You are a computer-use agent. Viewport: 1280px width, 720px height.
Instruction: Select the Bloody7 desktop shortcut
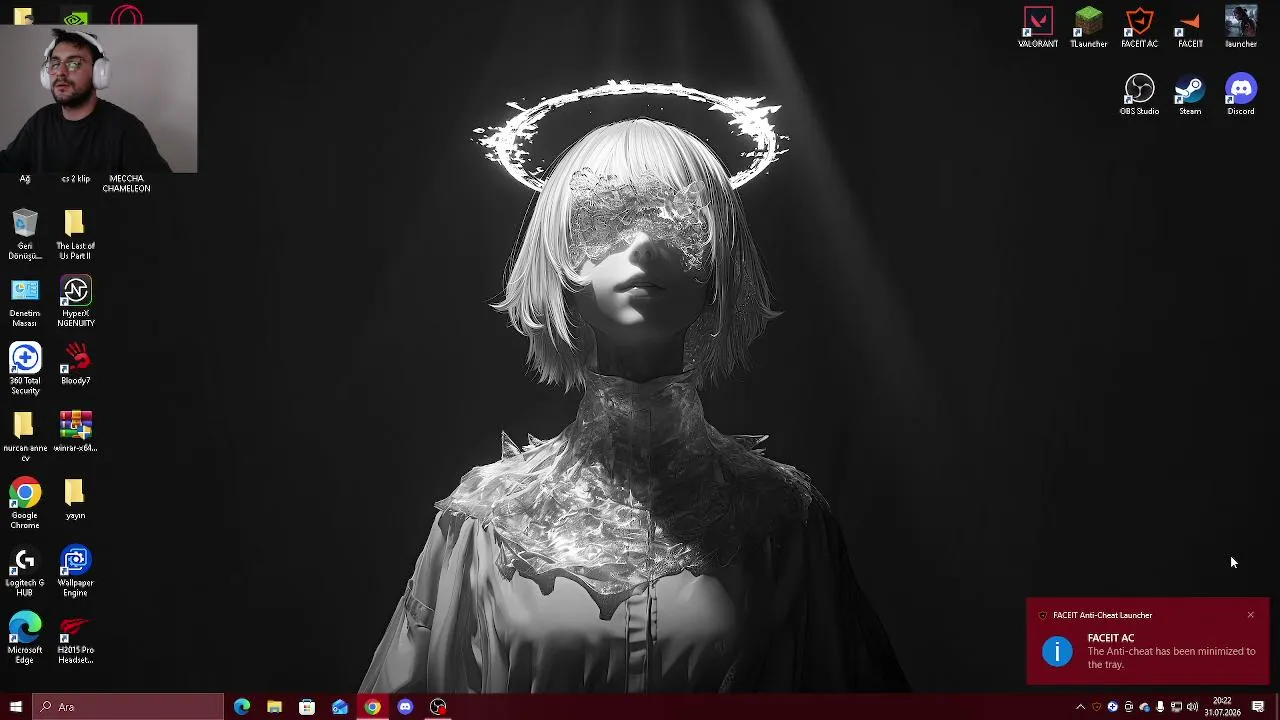click(x=76, y=365)
